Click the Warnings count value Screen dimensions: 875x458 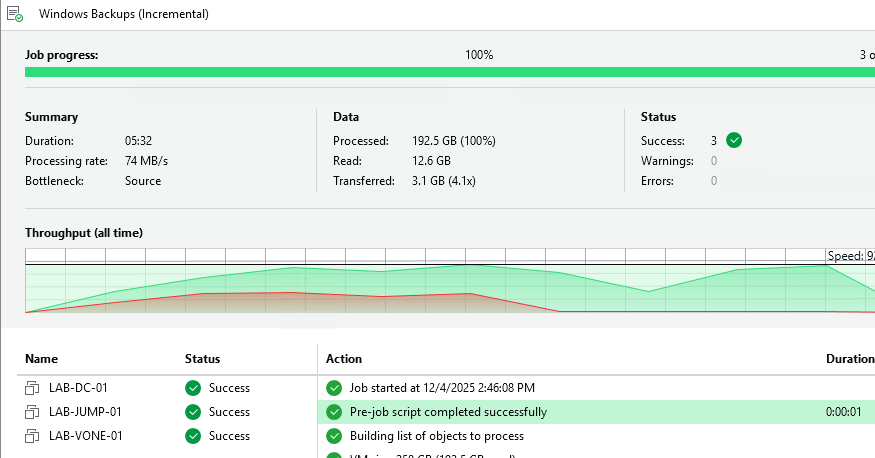713,161
